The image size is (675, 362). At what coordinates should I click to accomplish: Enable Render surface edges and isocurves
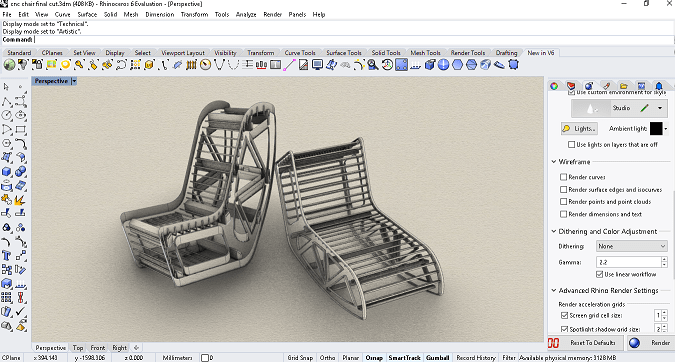tap(563, 189)
